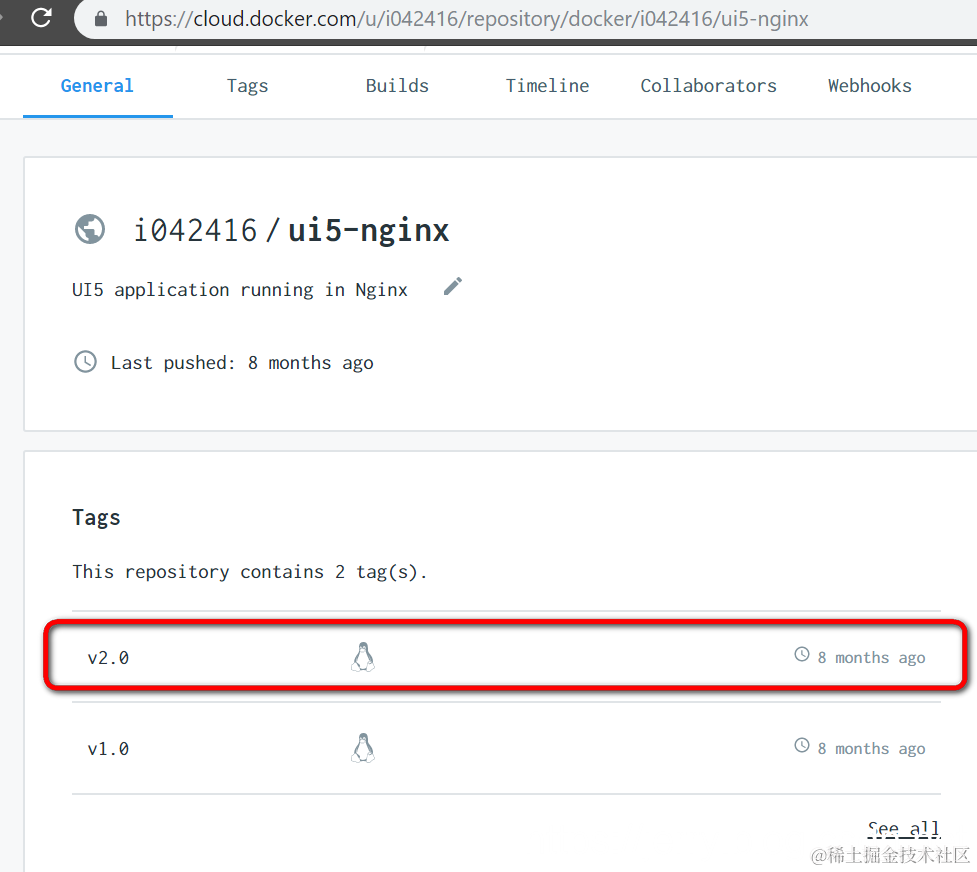Reload the page with the refresh icon
977x872 pixels.
tap(41, 17)
